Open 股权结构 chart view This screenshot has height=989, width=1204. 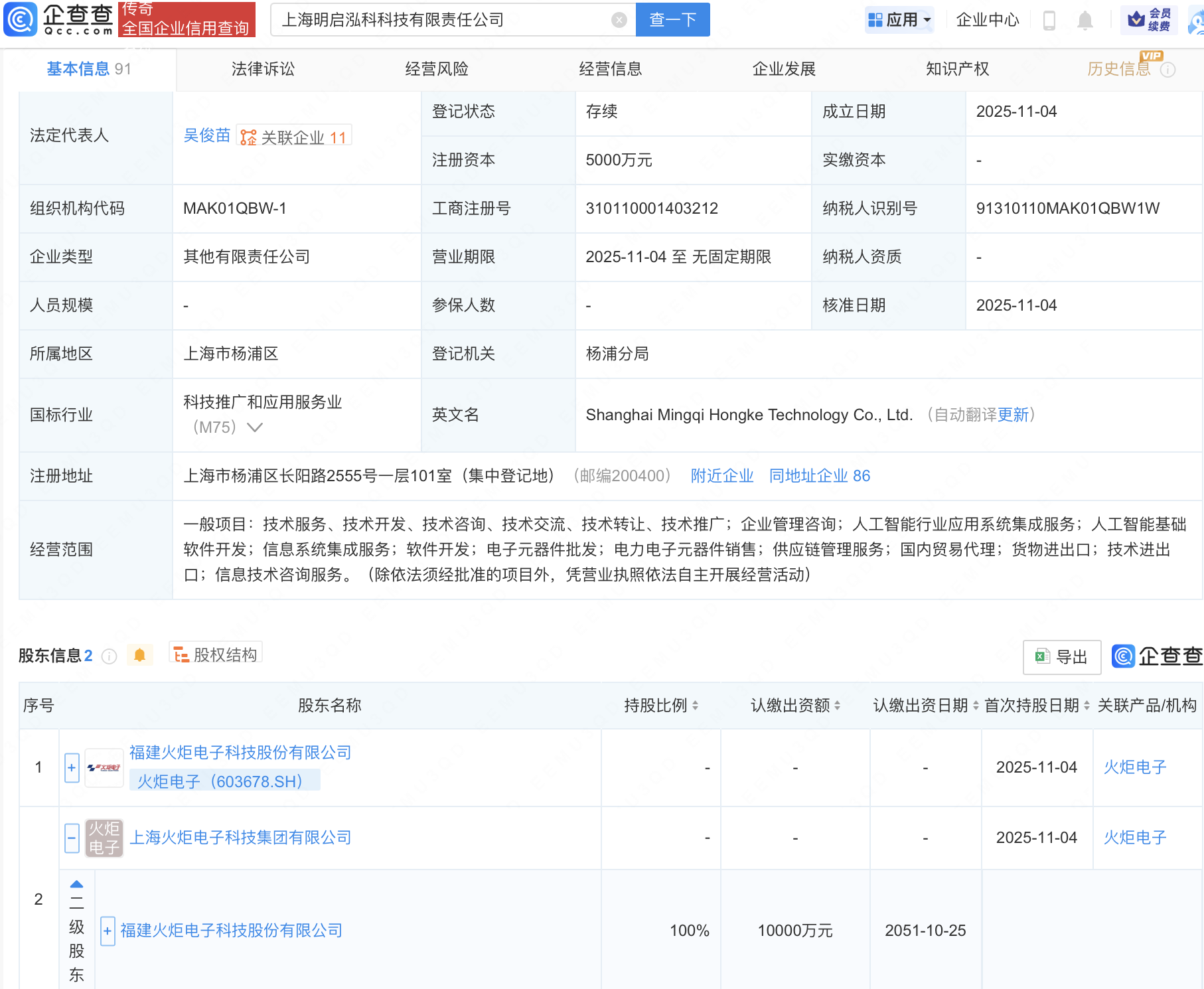(214, 653)
